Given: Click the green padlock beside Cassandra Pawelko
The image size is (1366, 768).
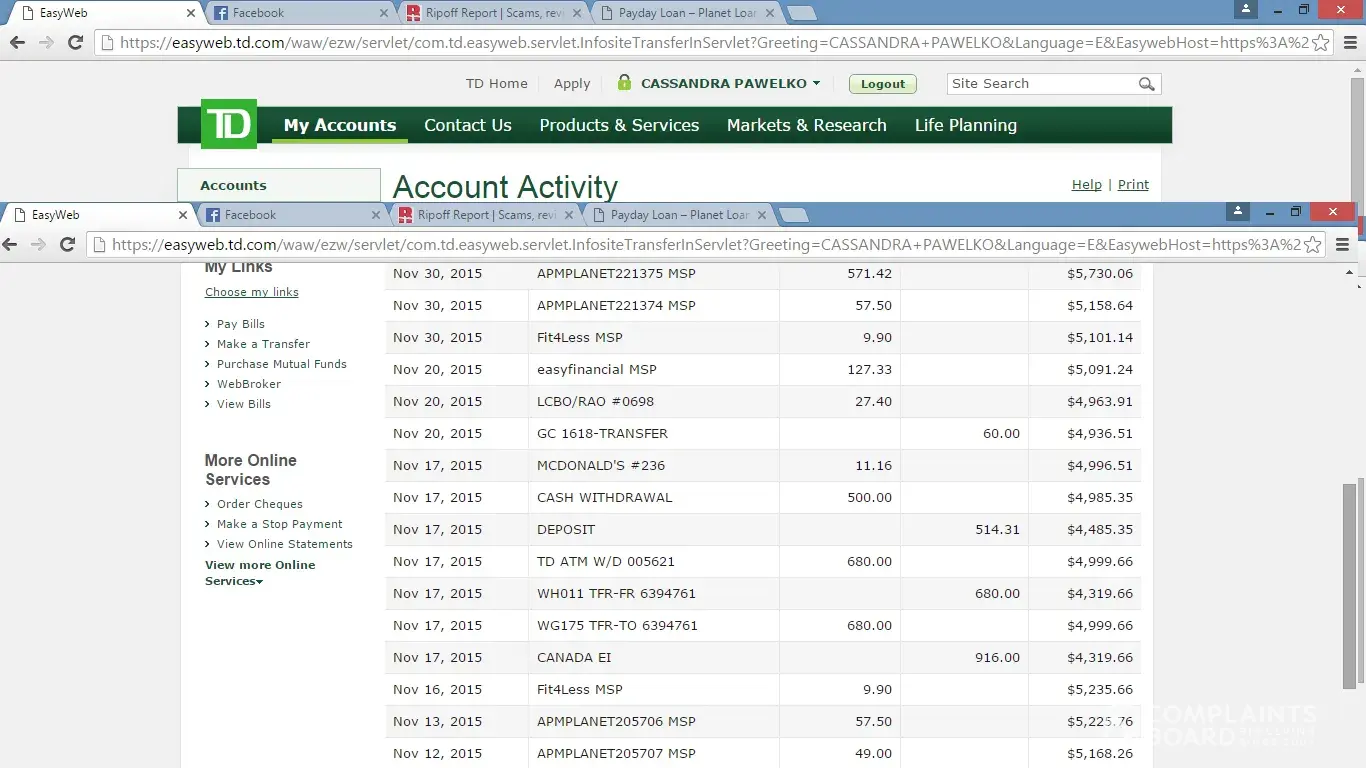Looking at the screenshot, I should pos(624,83).
